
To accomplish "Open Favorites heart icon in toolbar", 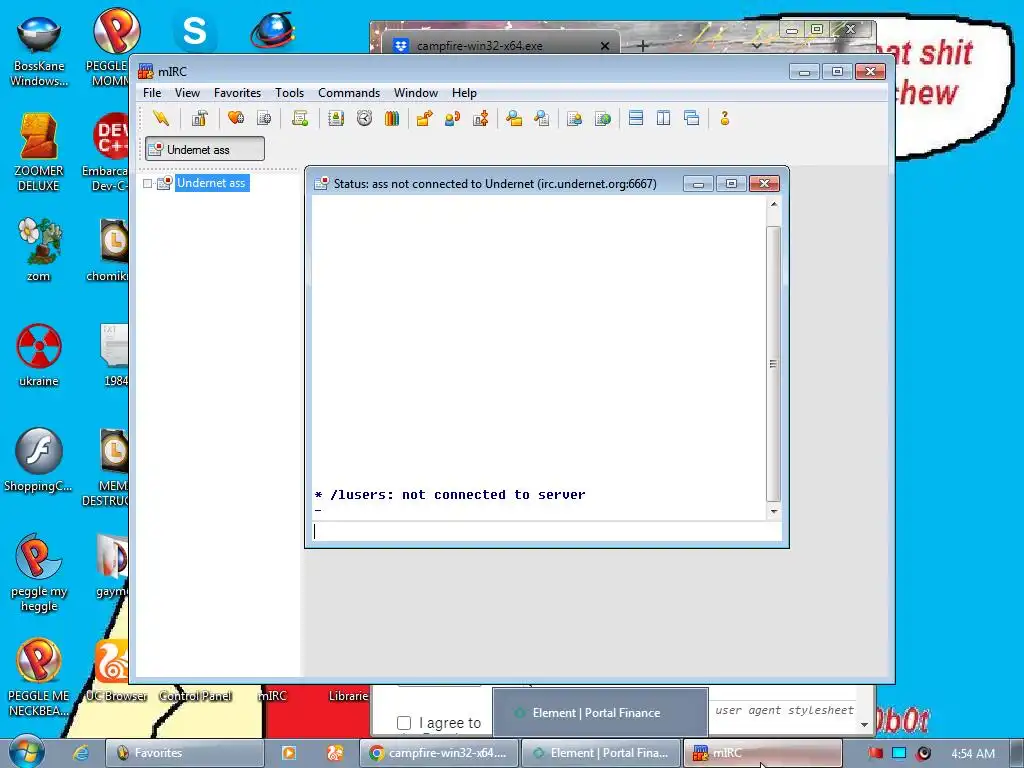I will (236, 118).
